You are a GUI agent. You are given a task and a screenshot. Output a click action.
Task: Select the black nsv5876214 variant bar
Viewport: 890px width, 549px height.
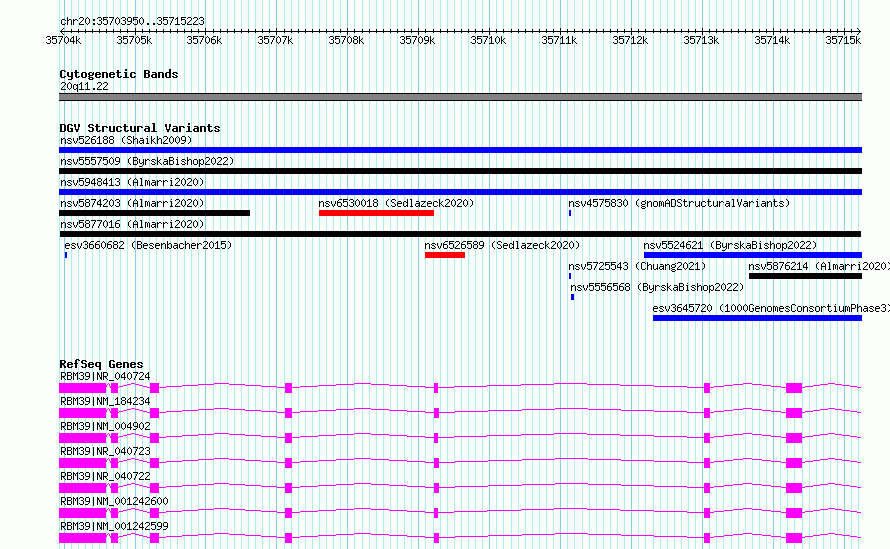pos(805,276)
